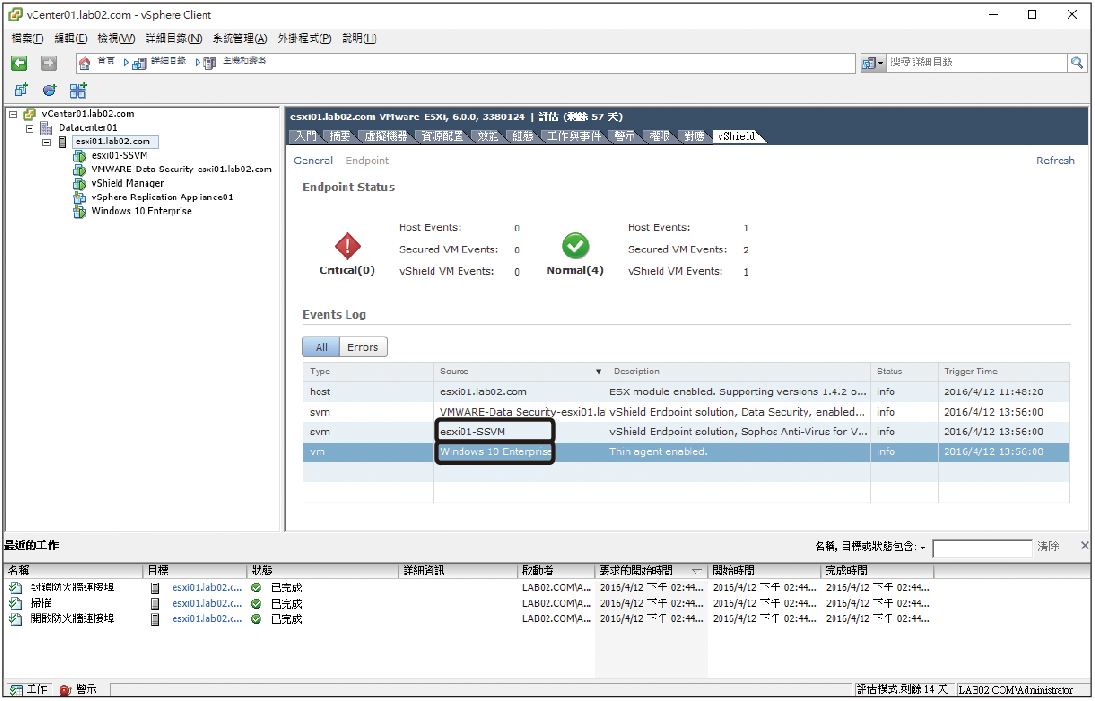
Task: Click the Datacenter01 building icon
Action: click(47, 128)
